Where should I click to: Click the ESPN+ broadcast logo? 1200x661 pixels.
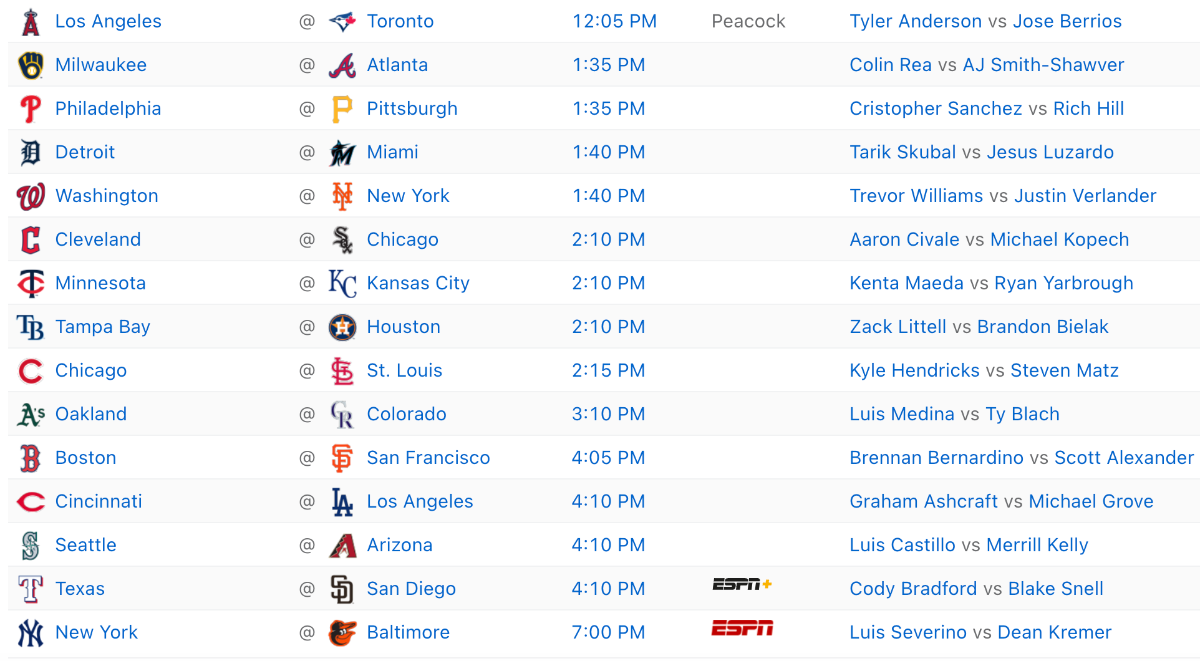(741, 585)
